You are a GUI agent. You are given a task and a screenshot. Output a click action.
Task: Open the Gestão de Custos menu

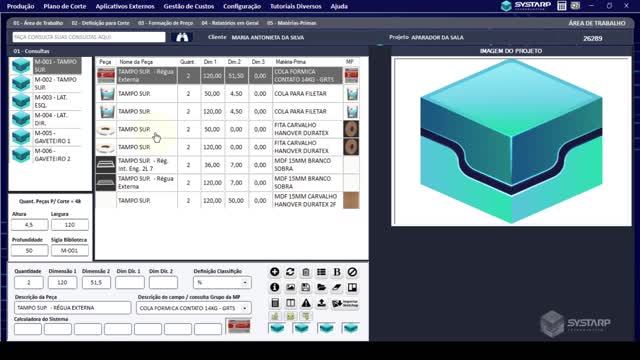(x=189, y=6)
